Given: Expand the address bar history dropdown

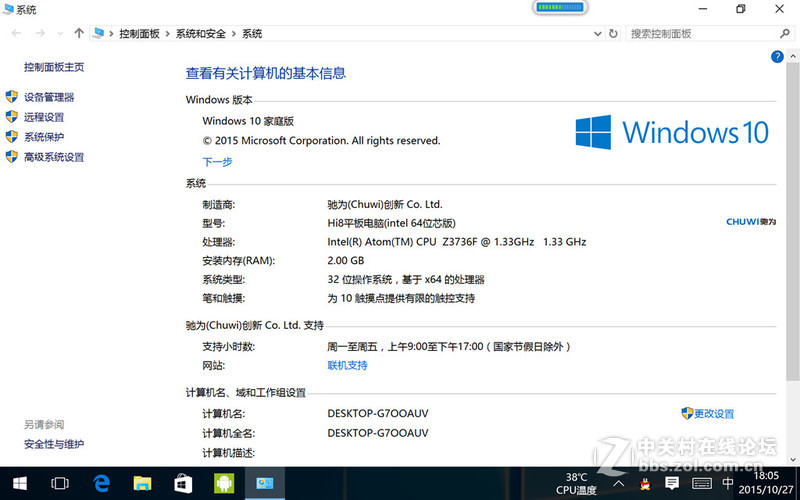Looking at the screenshot, I should point(597,34).
